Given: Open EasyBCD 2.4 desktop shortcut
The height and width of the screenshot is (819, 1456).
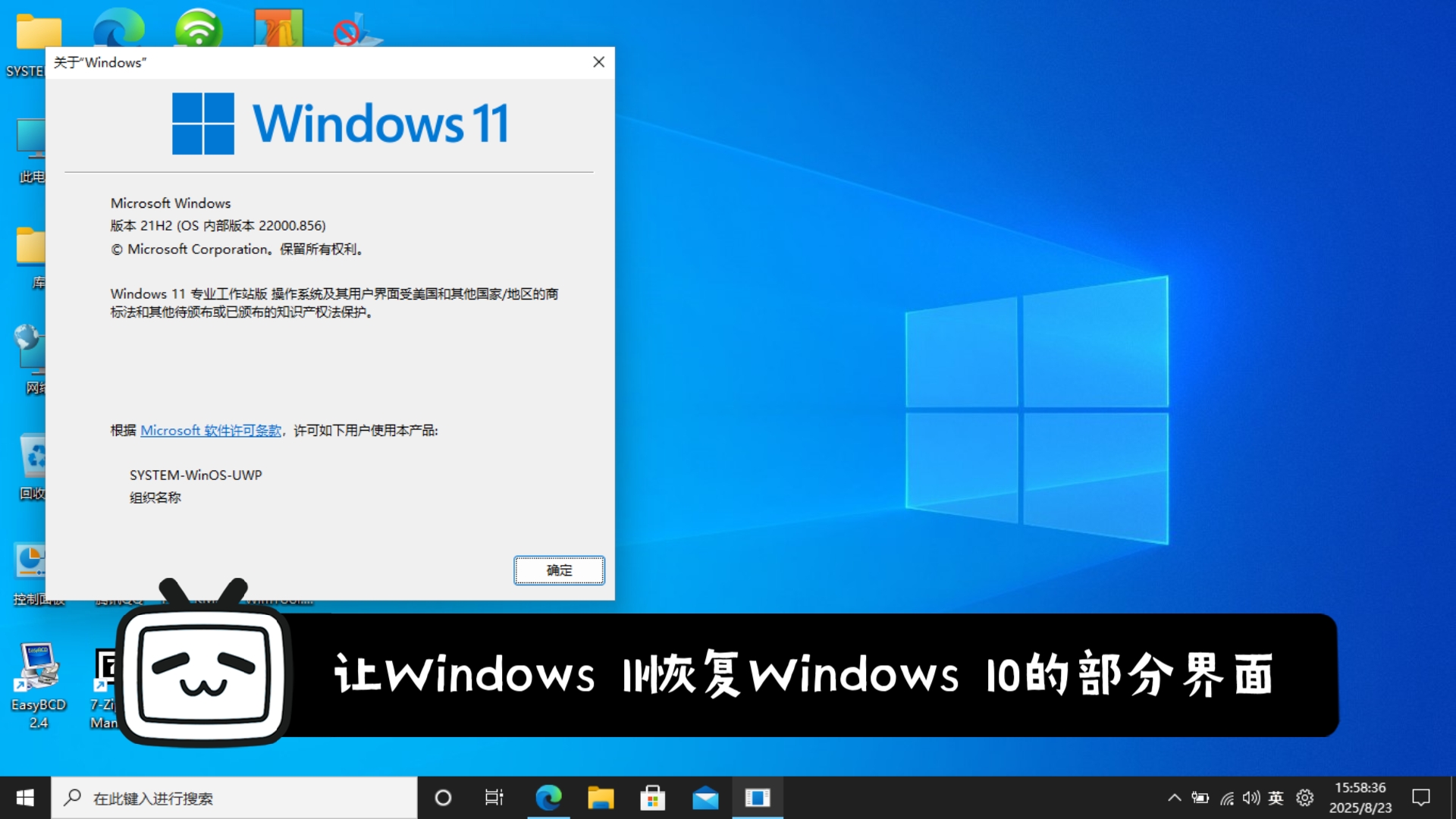Looking at the screenshot, I should [x=38, y=686].
